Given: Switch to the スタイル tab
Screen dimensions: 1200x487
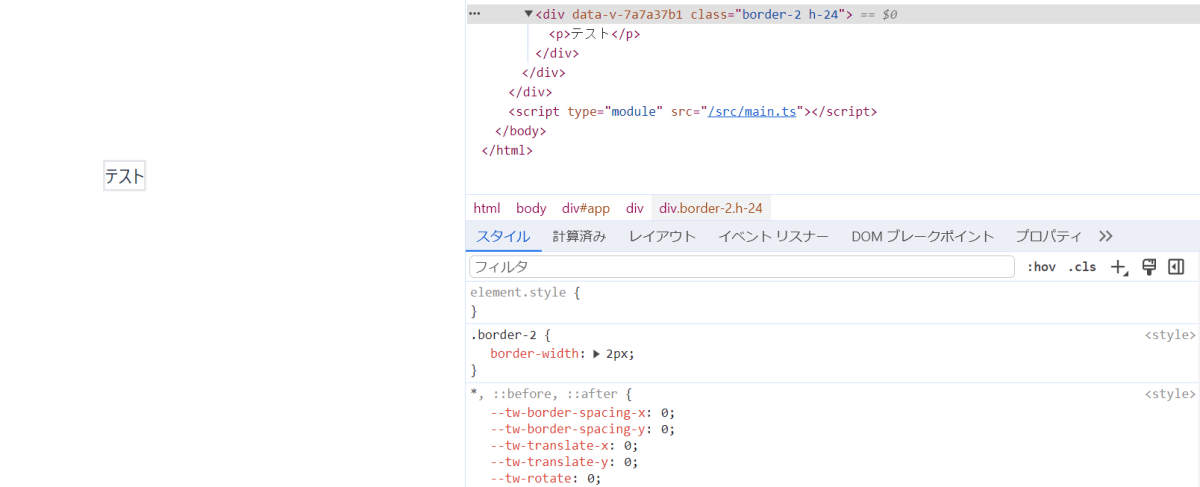Looking at the screenshot, I should tap(503, 236).
